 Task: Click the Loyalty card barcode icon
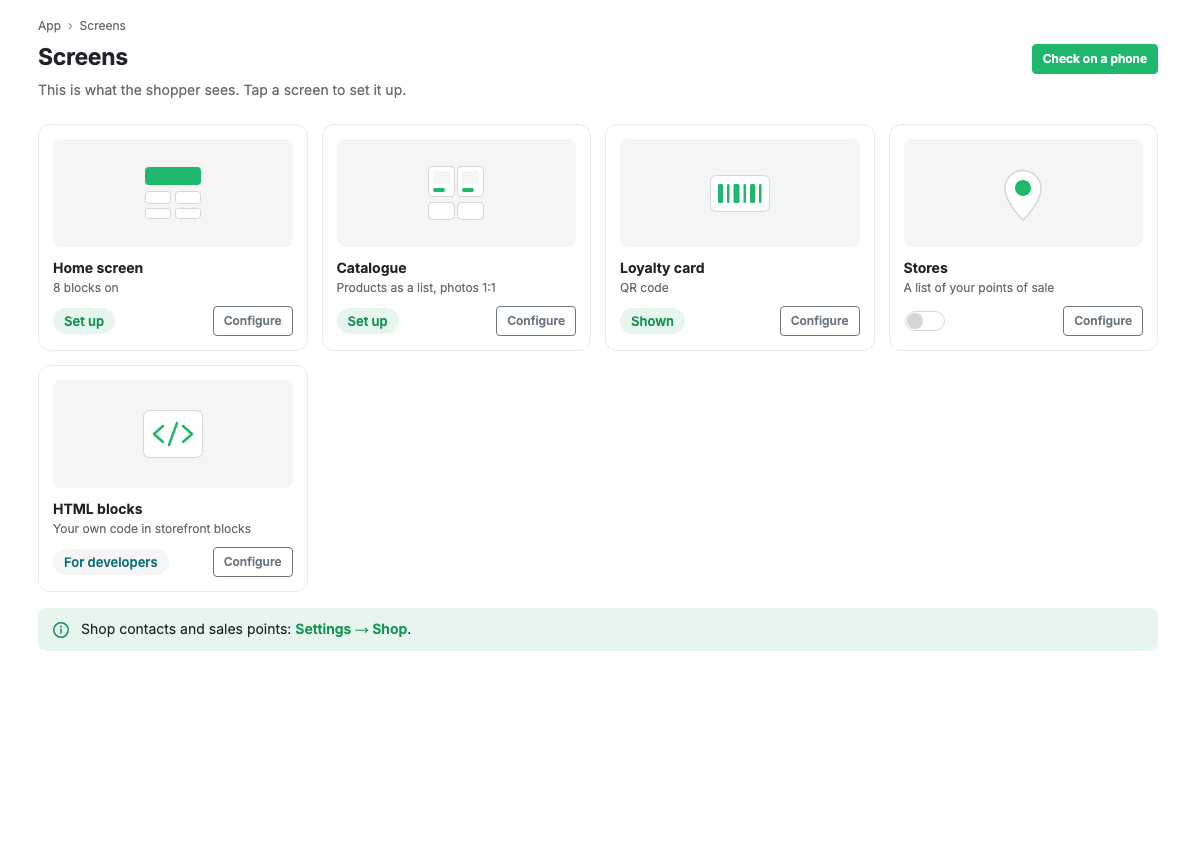[x=740, y=193]
